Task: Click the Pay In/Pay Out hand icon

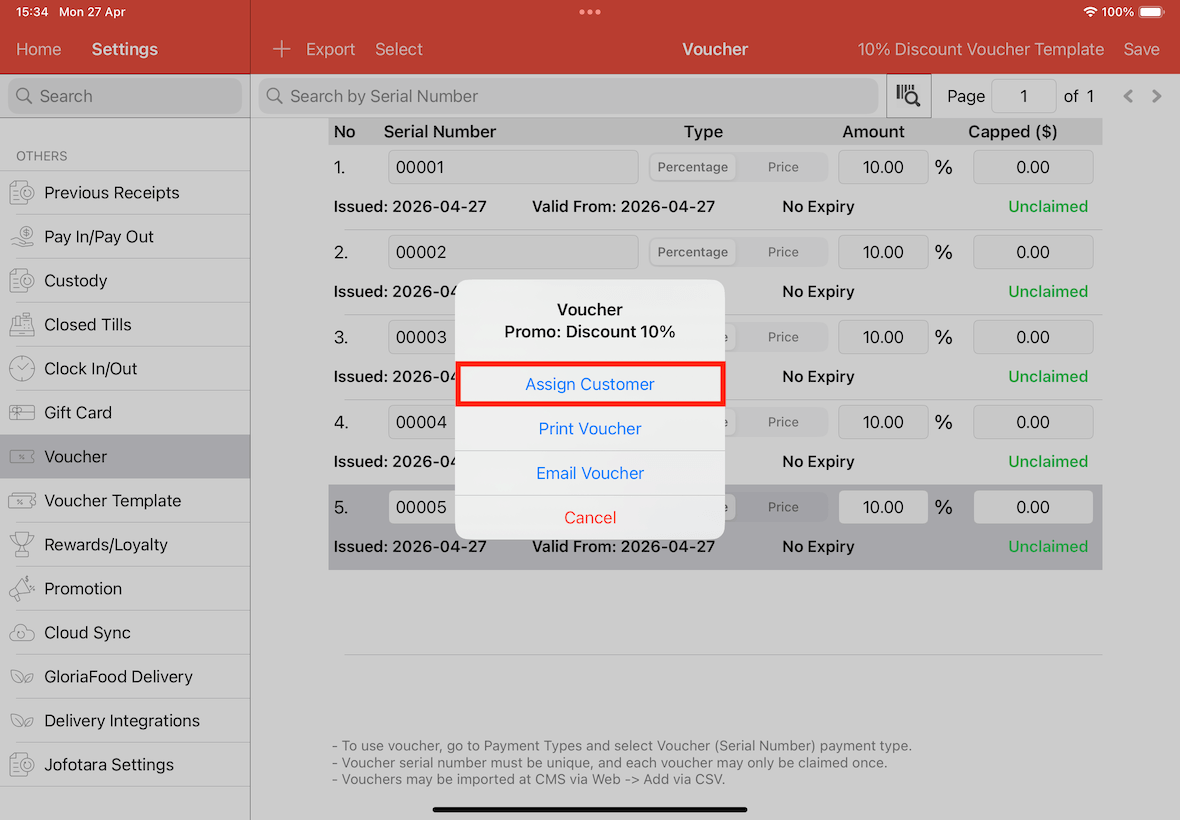Action: tap(22, 237)
